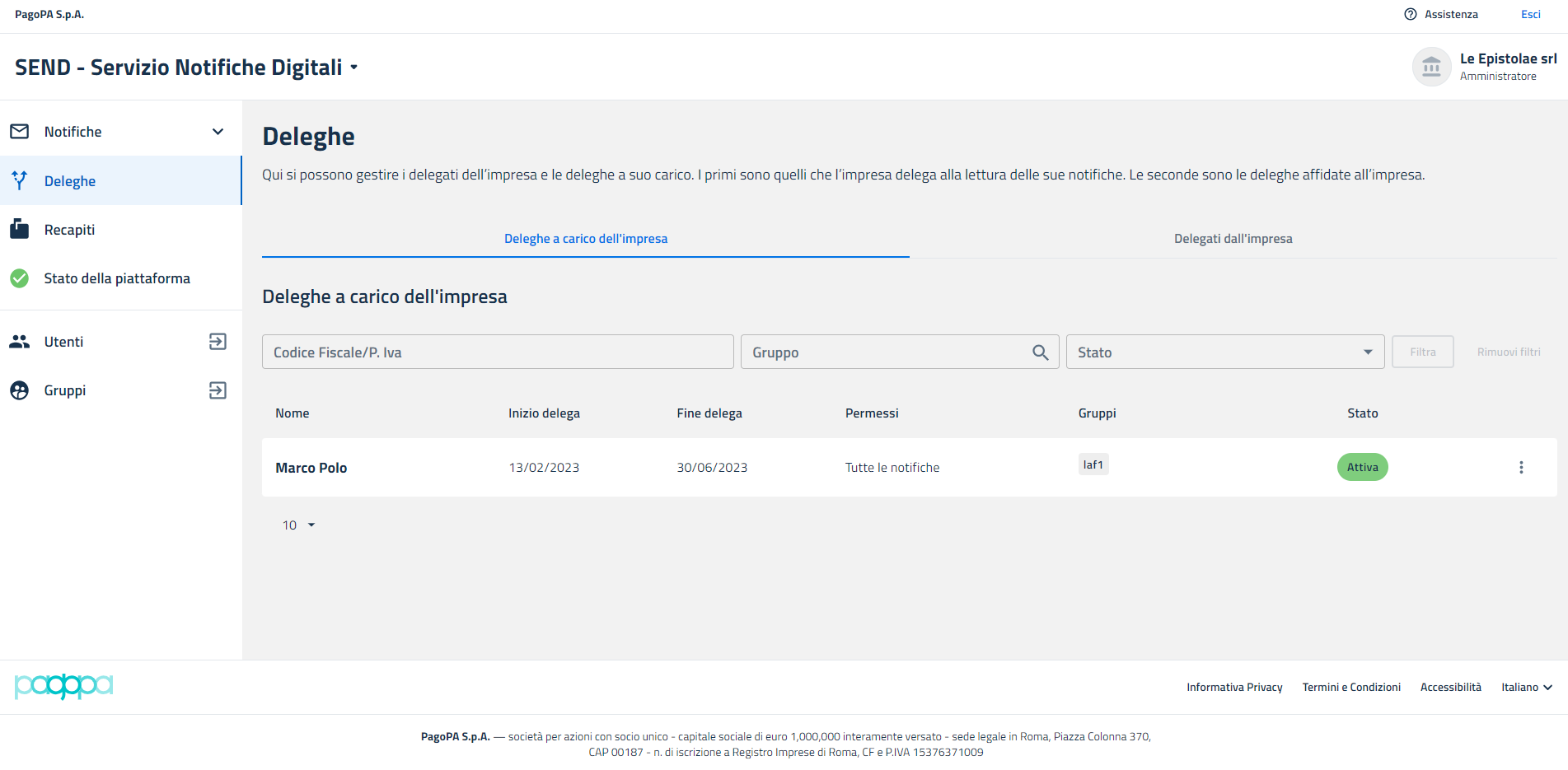Open the rows-per-page dropdown showing 10
Screen dimensions: 1568x770
299,525
